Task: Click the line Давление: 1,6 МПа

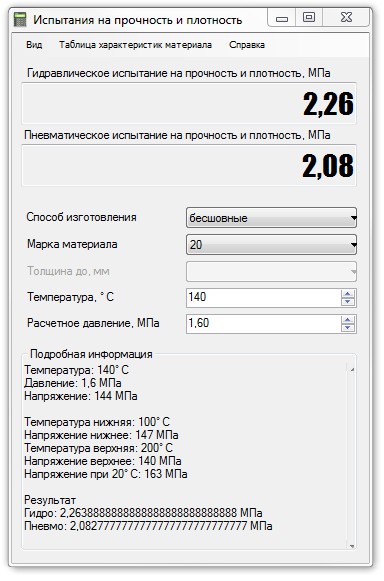Action: tap(73, 383)
